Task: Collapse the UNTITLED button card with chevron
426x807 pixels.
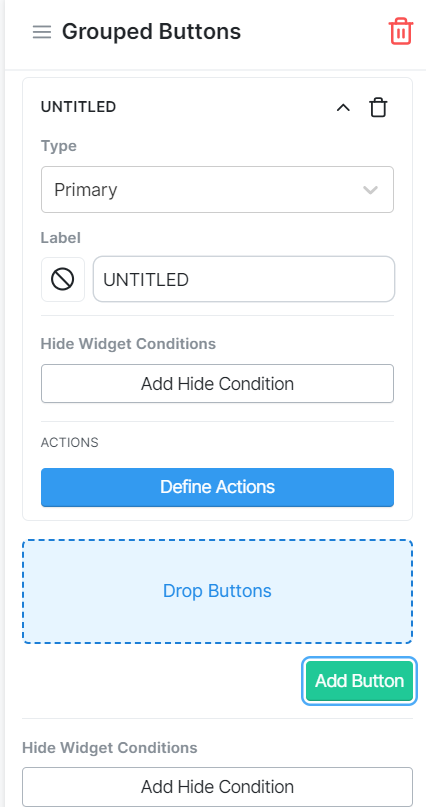Action: click(343, 108)
